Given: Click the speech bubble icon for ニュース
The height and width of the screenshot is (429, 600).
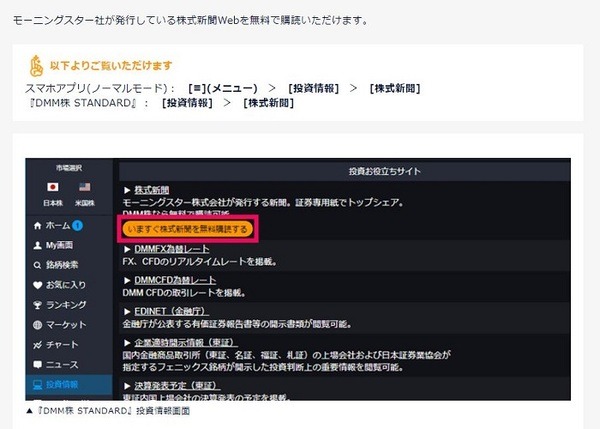Looking at the screenshot, I should 38,365.
